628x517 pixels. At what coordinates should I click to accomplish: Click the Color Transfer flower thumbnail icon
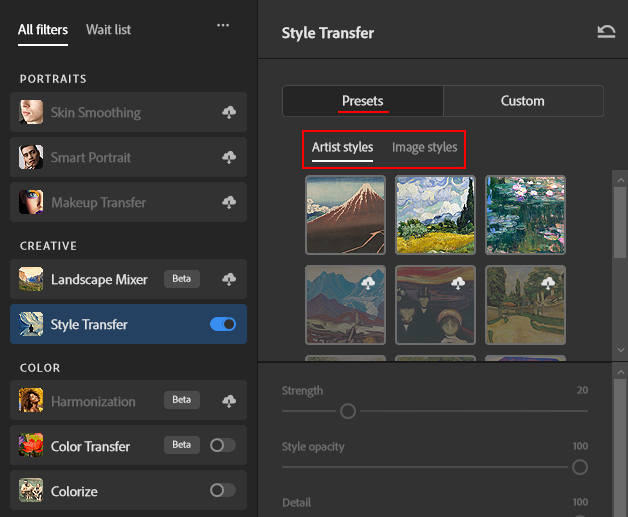31,445
